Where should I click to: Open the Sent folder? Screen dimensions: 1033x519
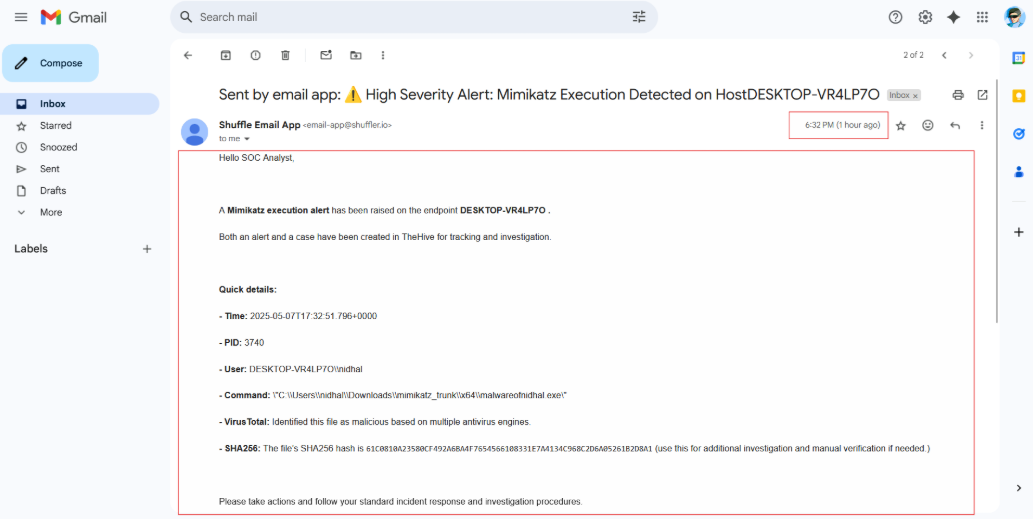tap(50, 169)
